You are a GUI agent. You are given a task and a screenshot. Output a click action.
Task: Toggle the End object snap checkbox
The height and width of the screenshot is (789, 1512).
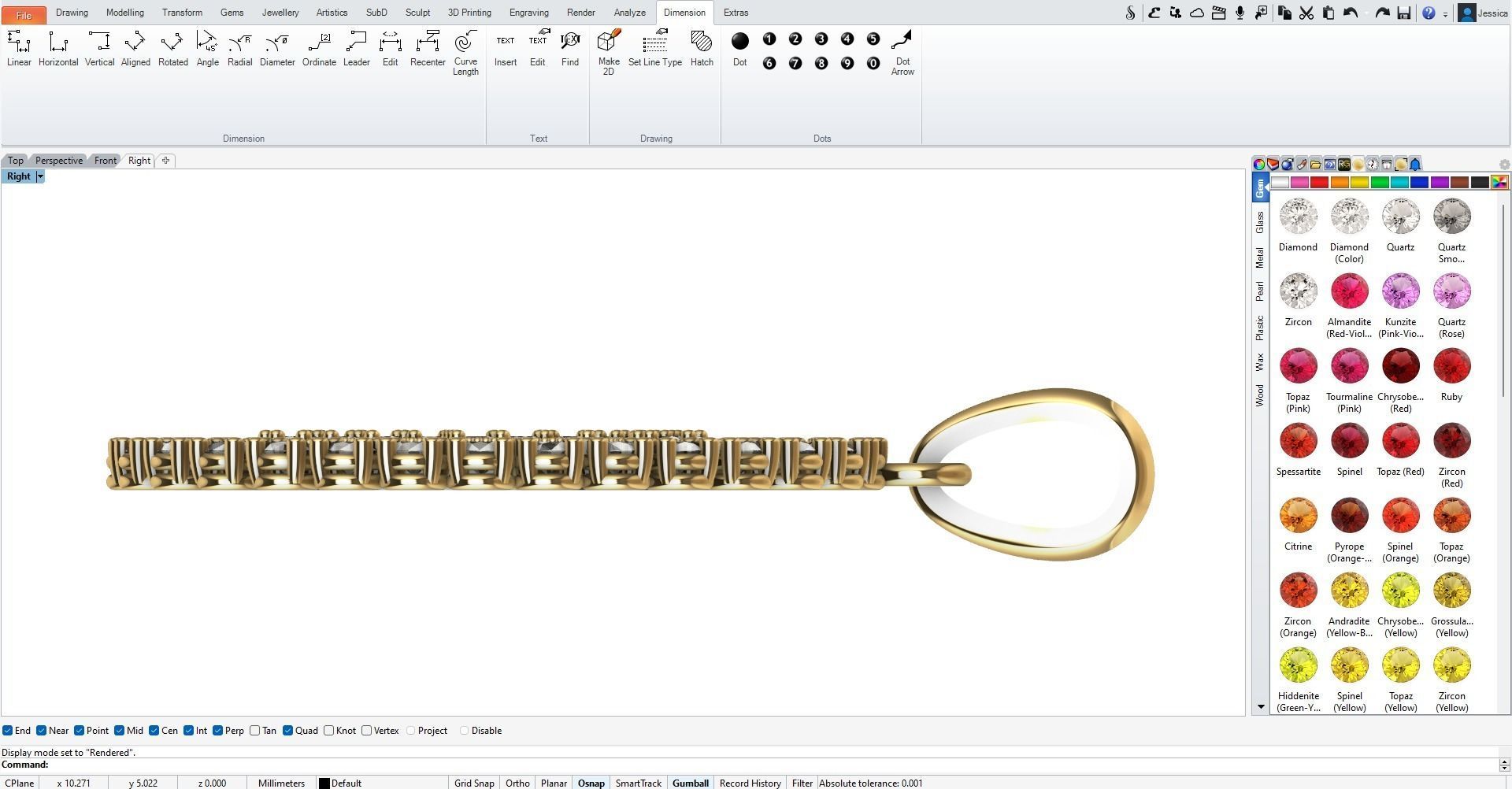(x=7, y=731)
